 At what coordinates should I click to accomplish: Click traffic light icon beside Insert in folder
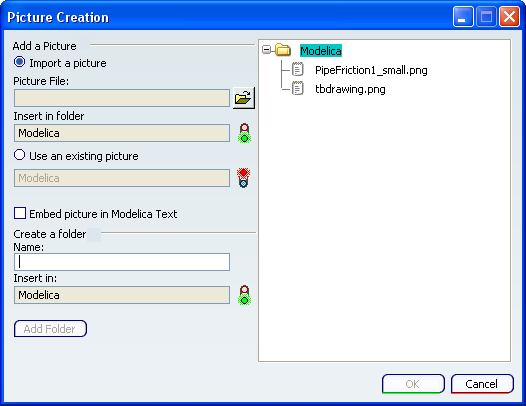point(245,133)
